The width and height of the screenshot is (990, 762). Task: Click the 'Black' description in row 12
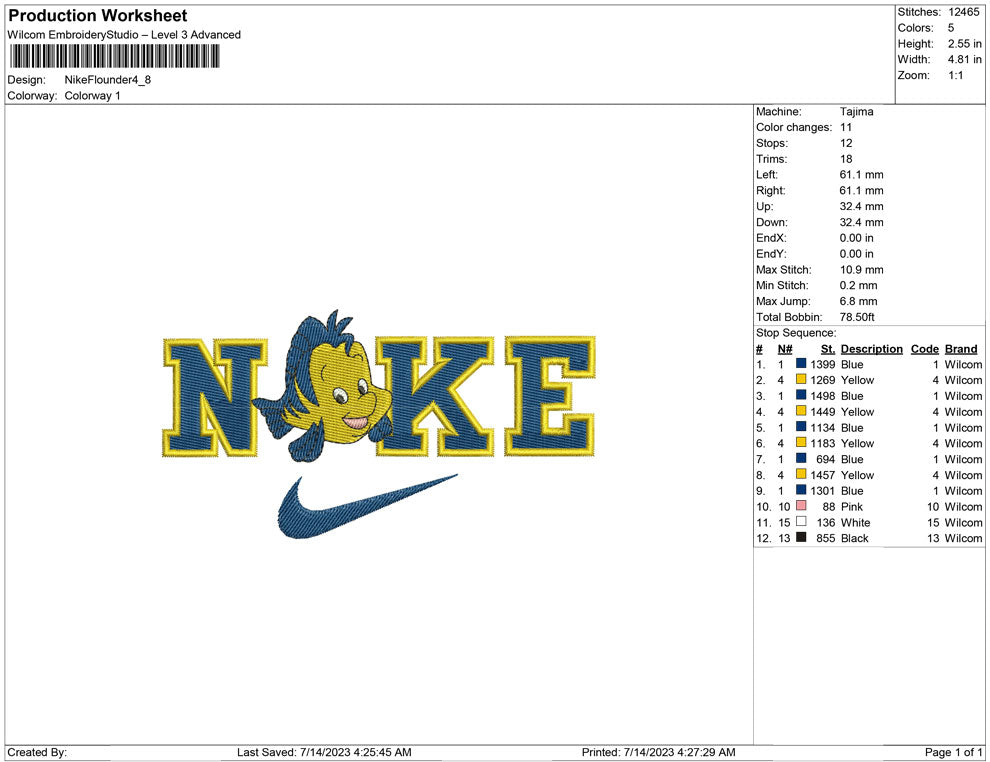click(855, 538)
